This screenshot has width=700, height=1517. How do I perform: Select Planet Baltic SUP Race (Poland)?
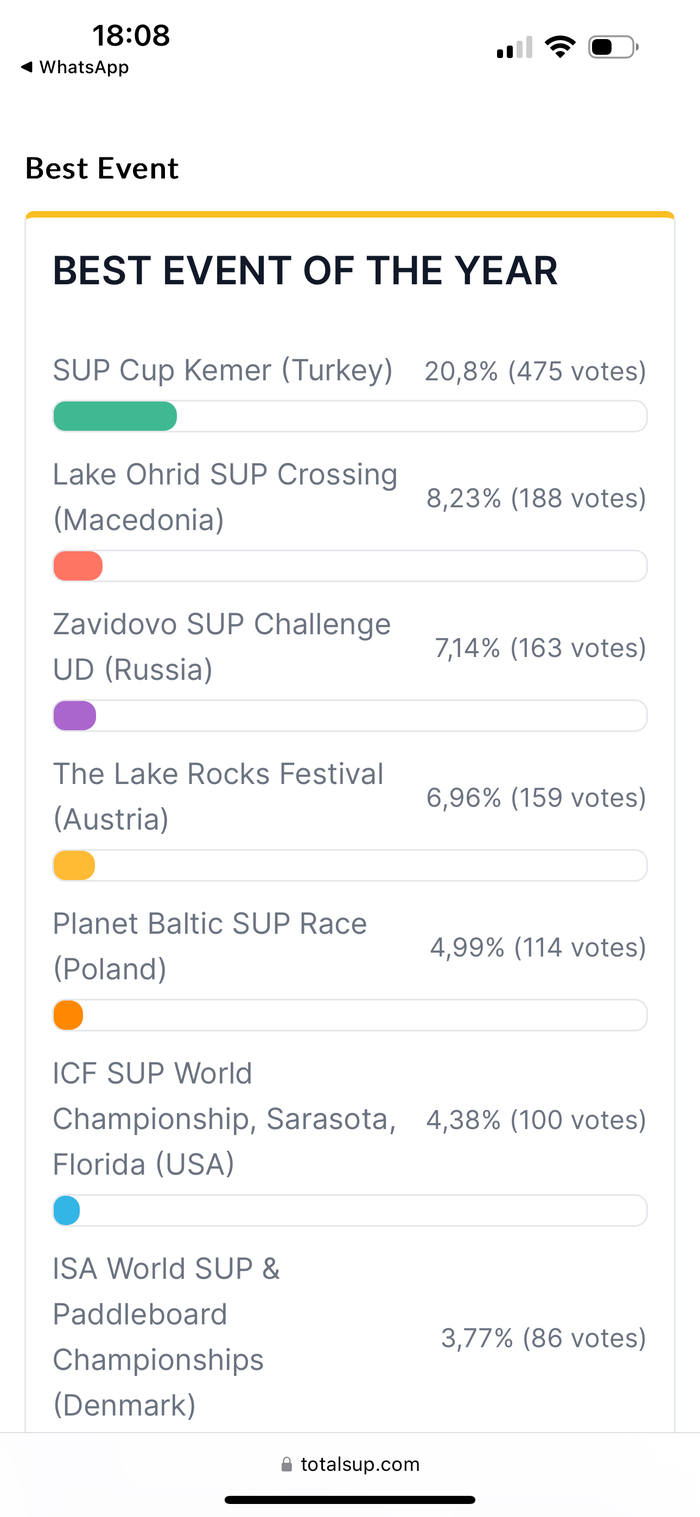(210, 946)
